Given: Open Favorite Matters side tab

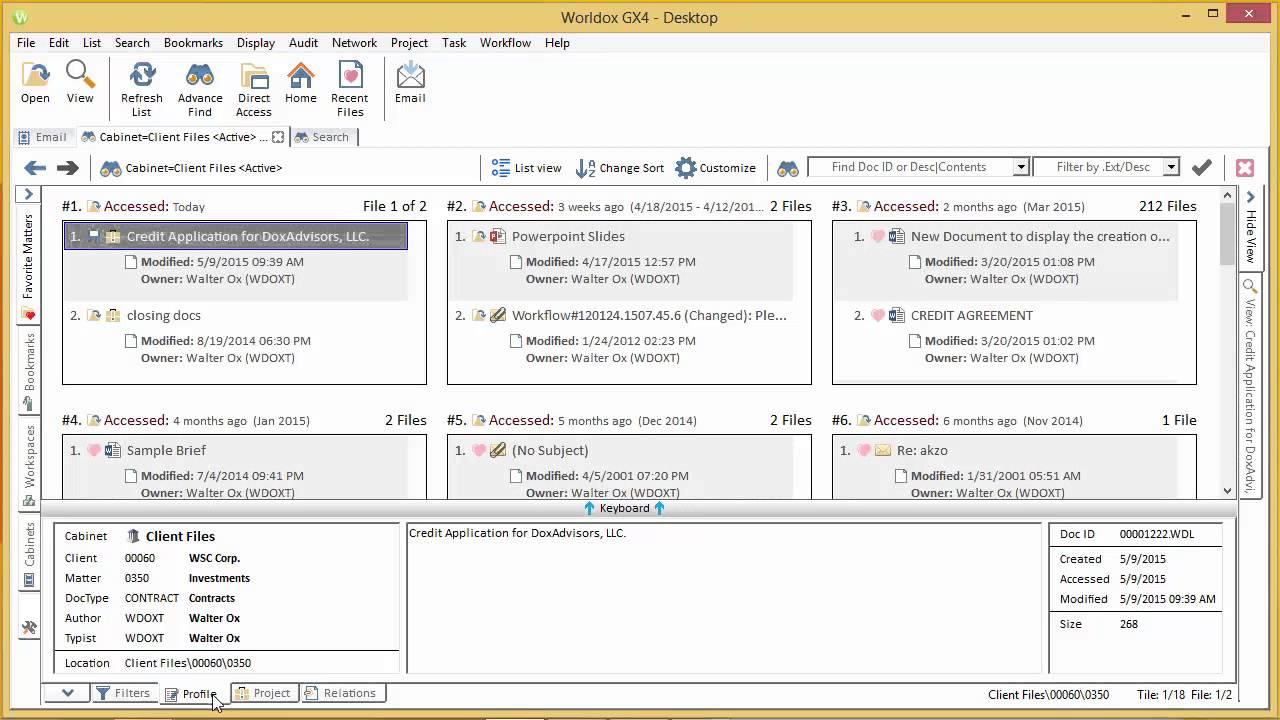Looking at the screenshot, I should click(x=28, y=264).
